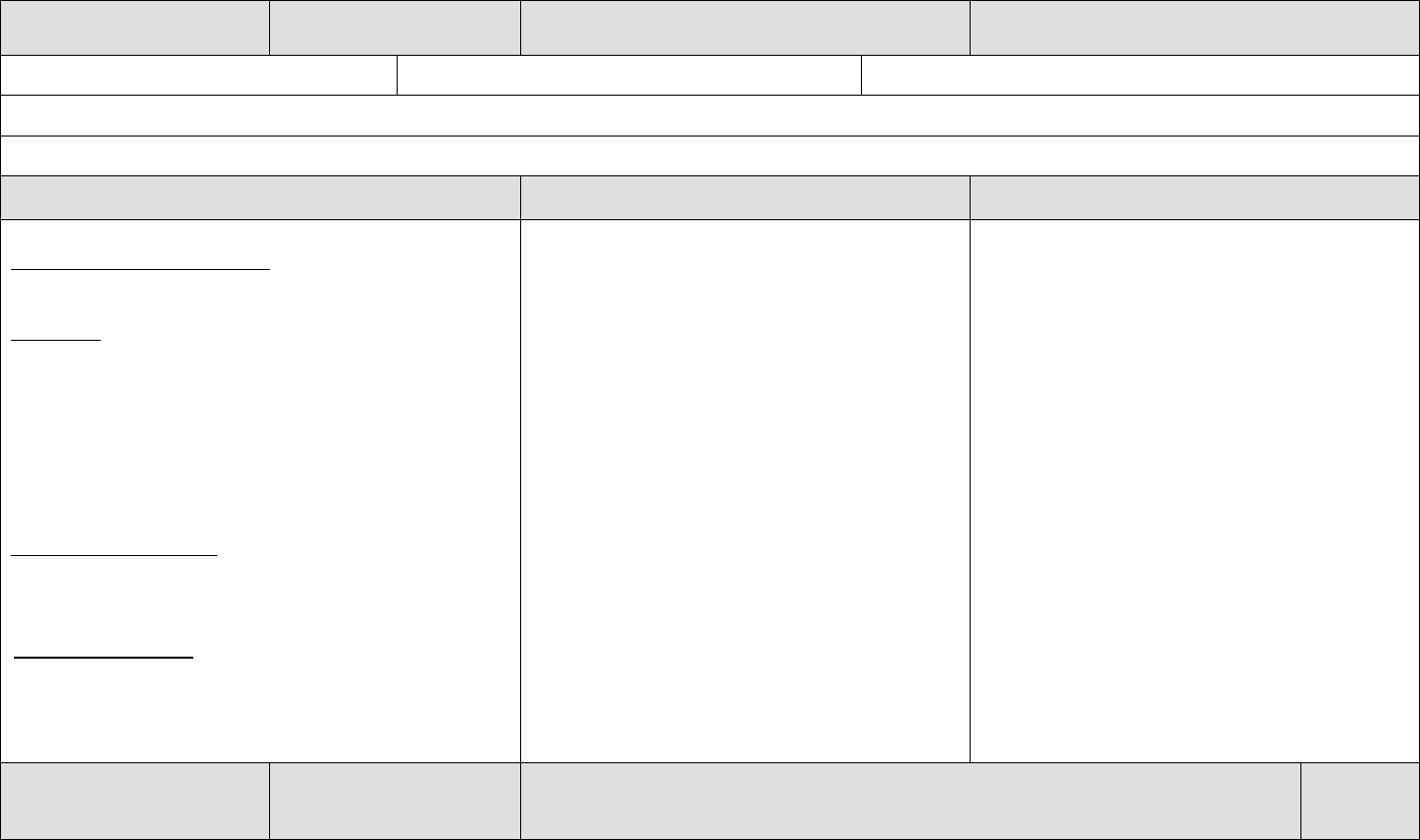Click the gray header above the left content column
Image resolution: width=1420 pixels, height=840 pixels.
pos(260,198)
